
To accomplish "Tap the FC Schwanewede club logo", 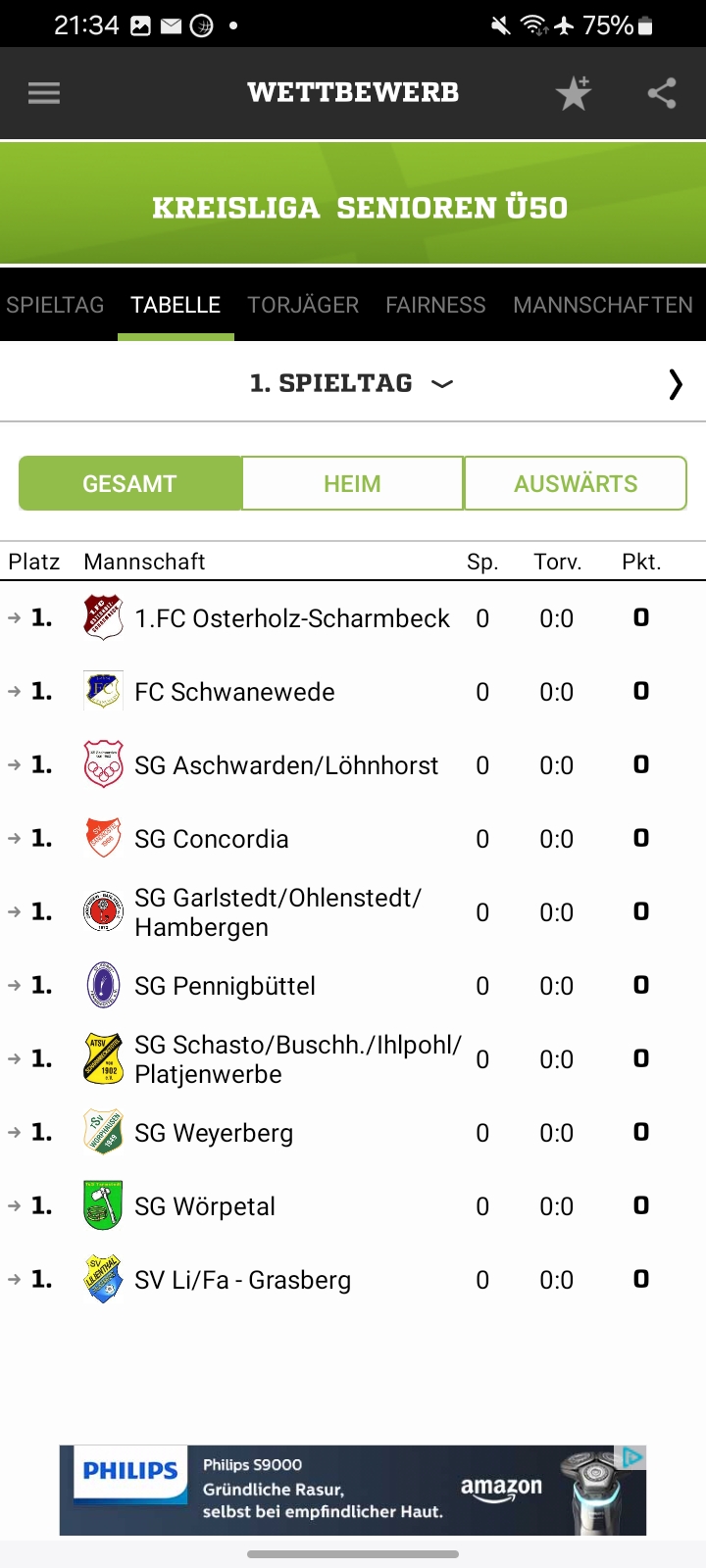I will tap(103, 691).
